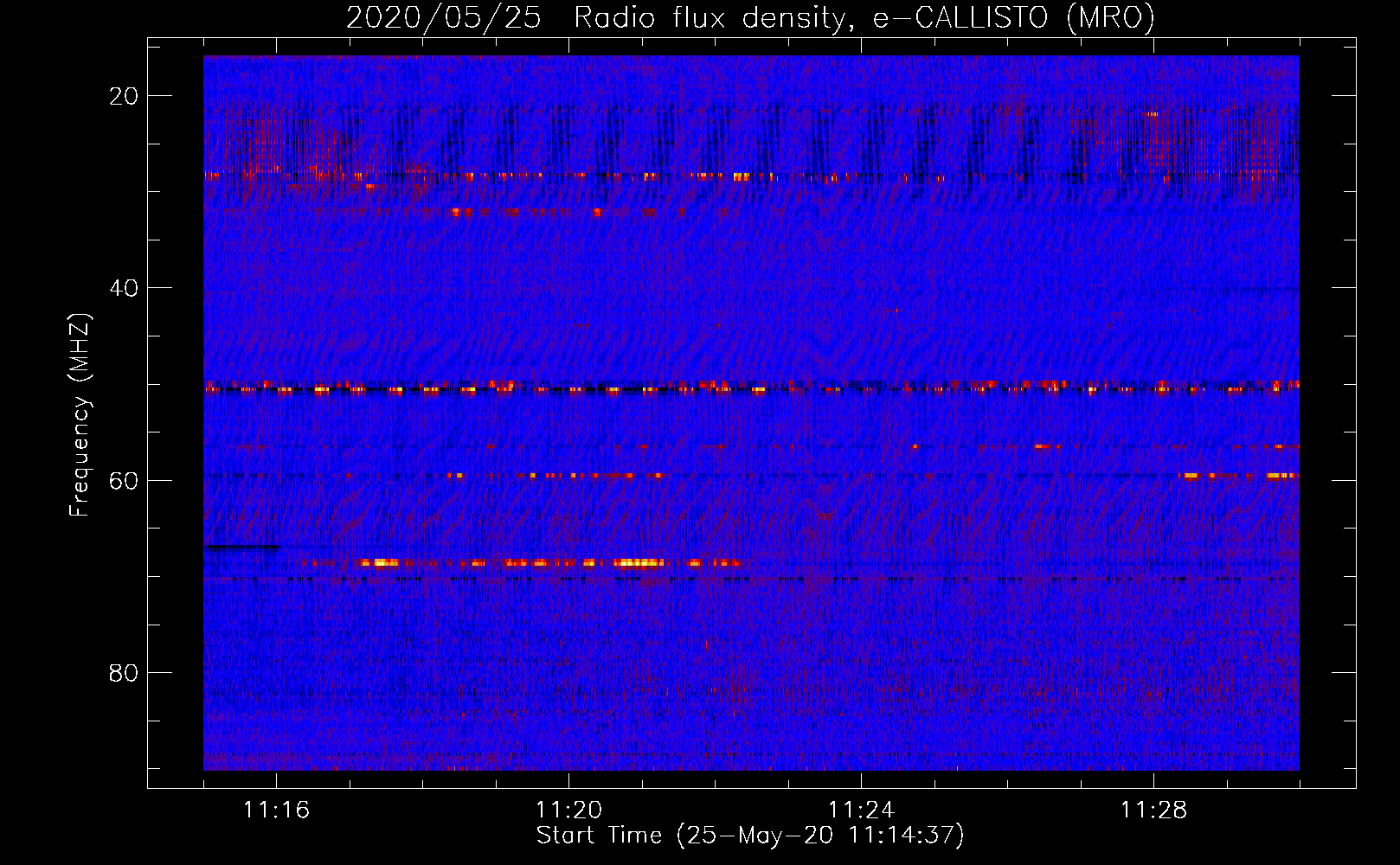
Task: Click the frequency tick label '40'
Action: (x=124, y=288)
